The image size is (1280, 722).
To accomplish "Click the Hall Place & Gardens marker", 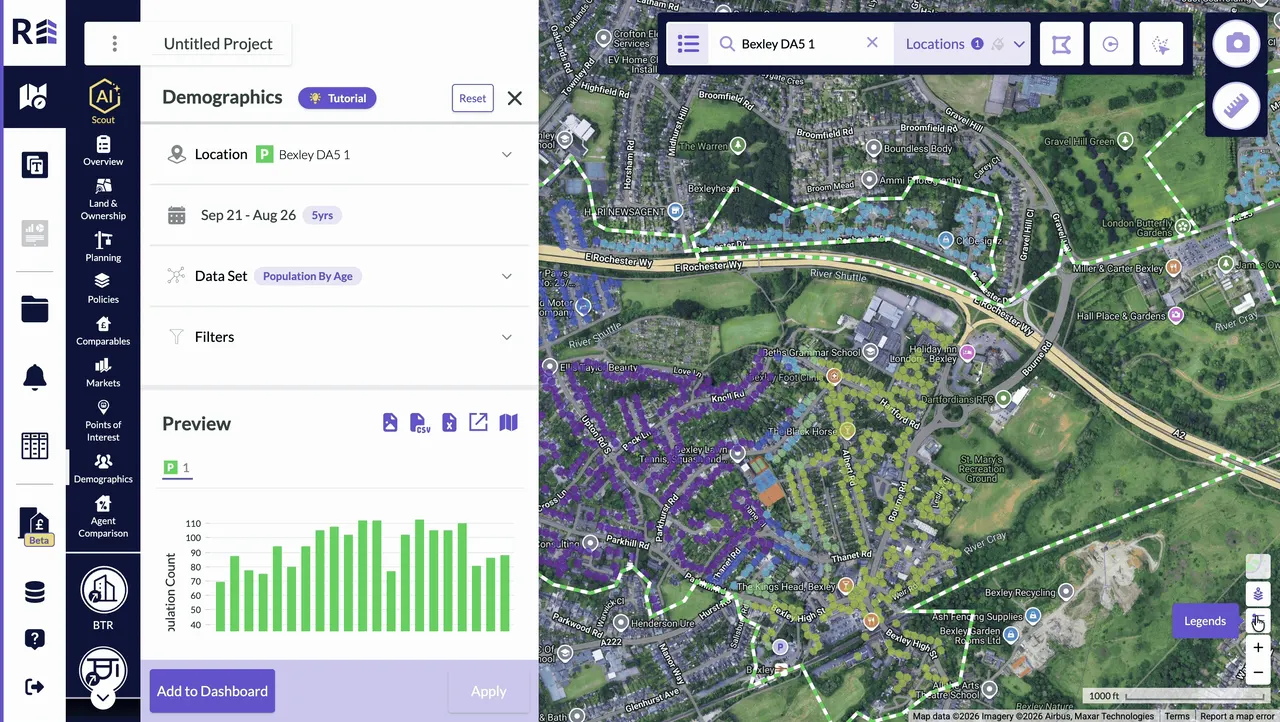I will [x=1176, y=315].
